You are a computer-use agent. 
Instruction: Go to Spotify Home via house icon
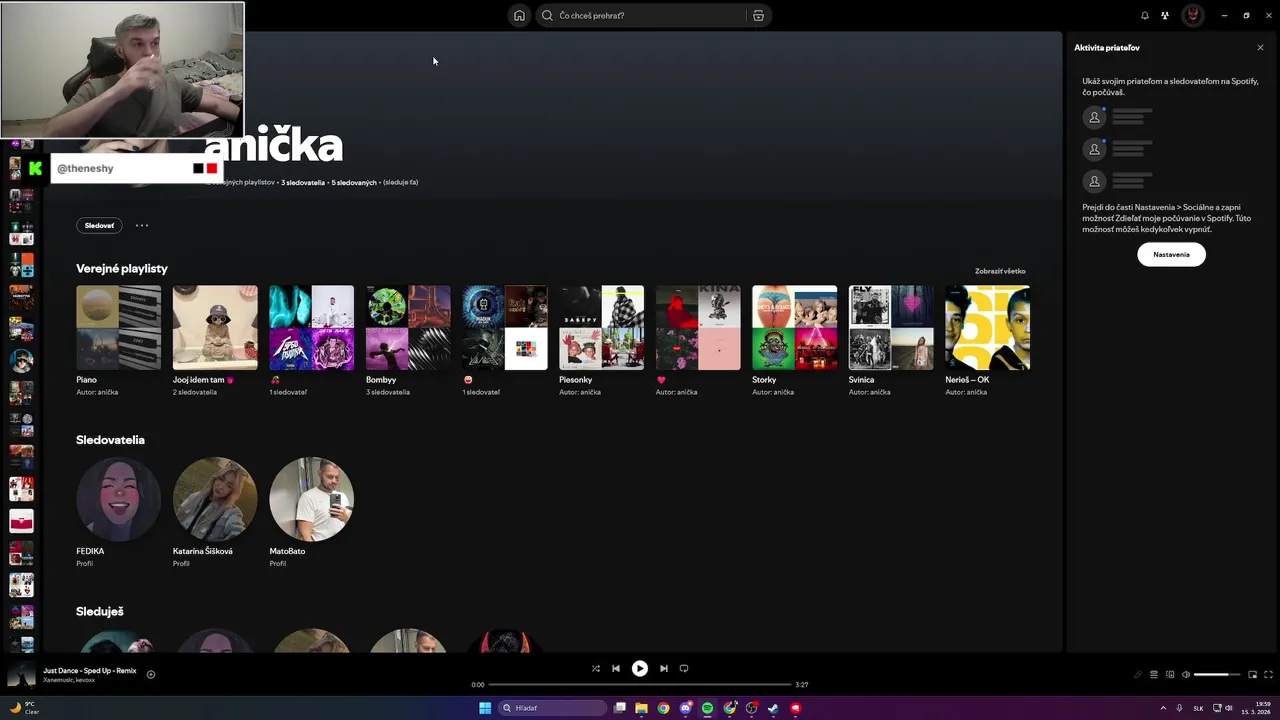click(x=519, y=16)
